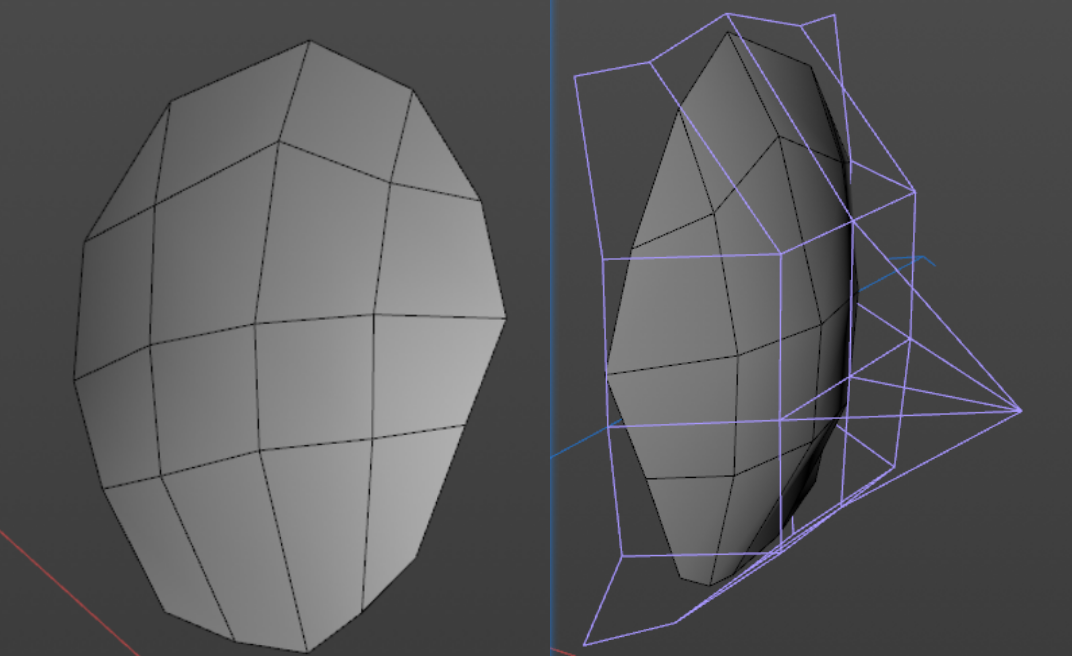Select the far-right pointed tip of purple cage
The width and height of the screenshot is (1072, 656).
(x=1019, y=410)
